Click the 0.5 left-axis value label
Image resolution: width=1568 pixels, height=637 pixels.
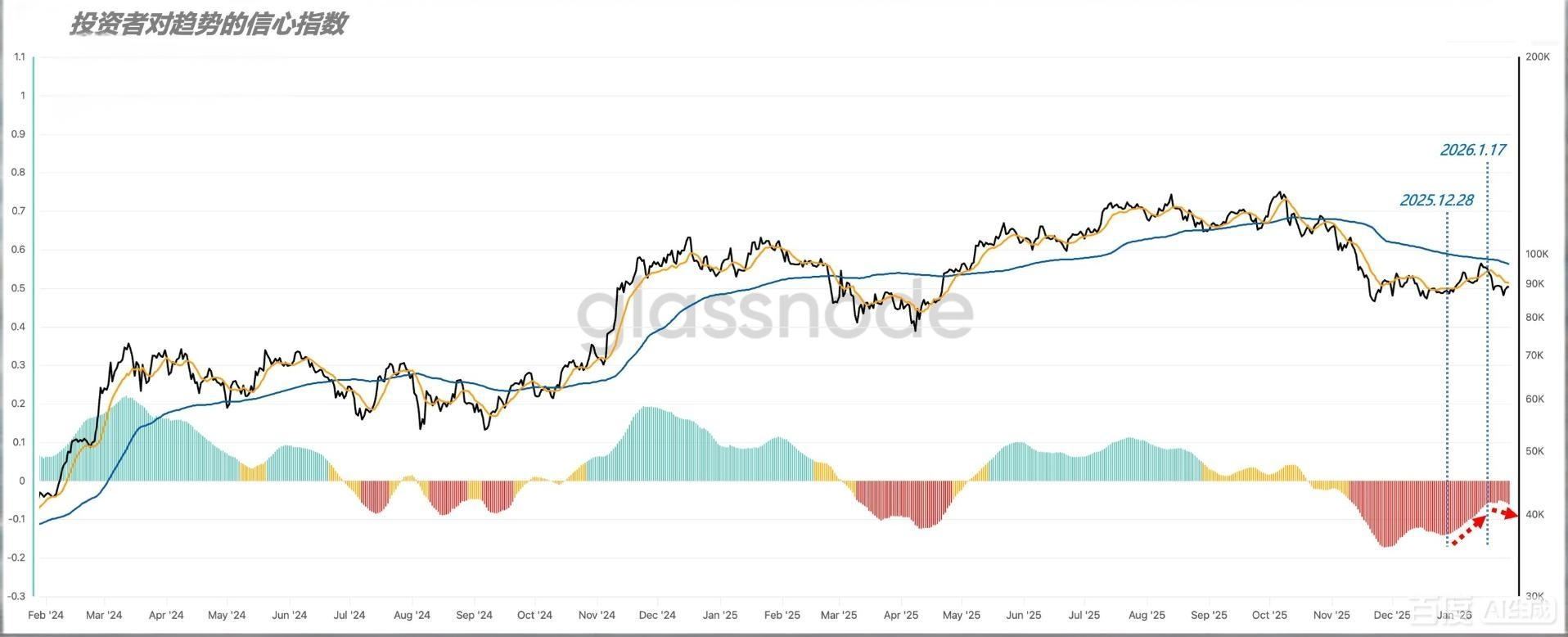(x=20, y=288)
